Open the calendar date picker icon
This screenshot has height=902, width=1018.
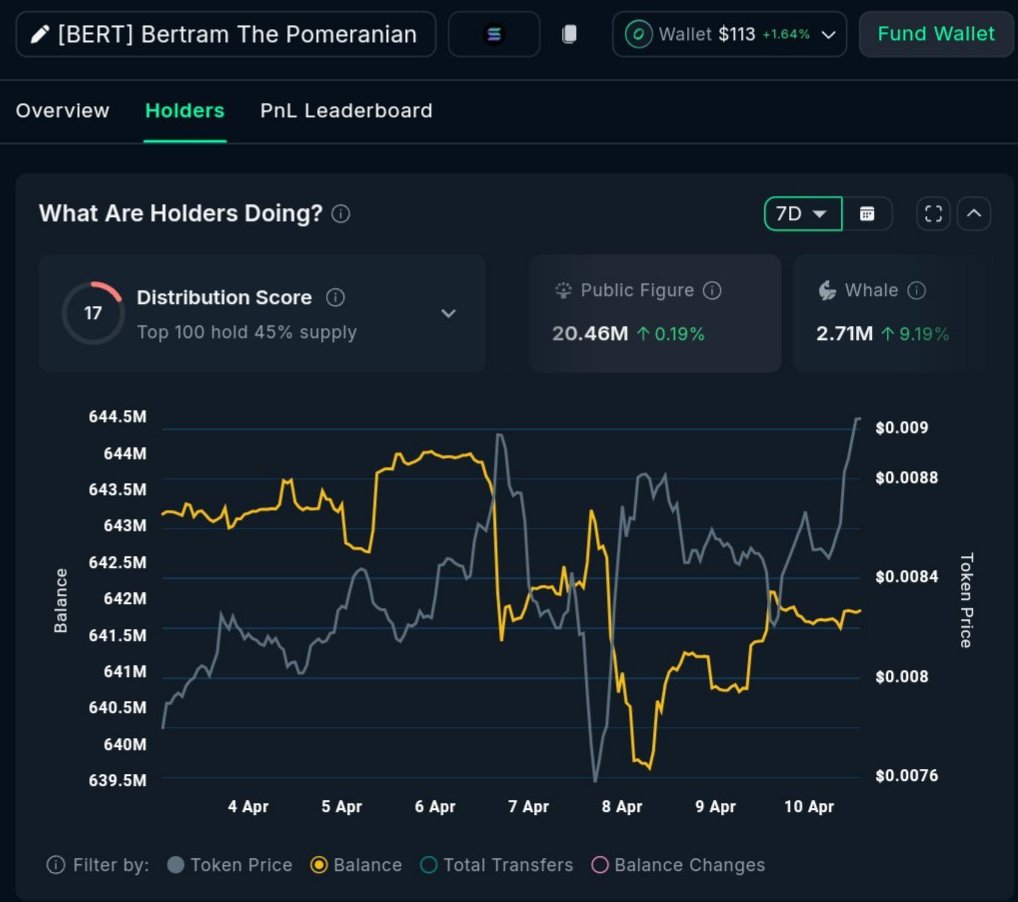pyautogui.click(x=867, y=214)
